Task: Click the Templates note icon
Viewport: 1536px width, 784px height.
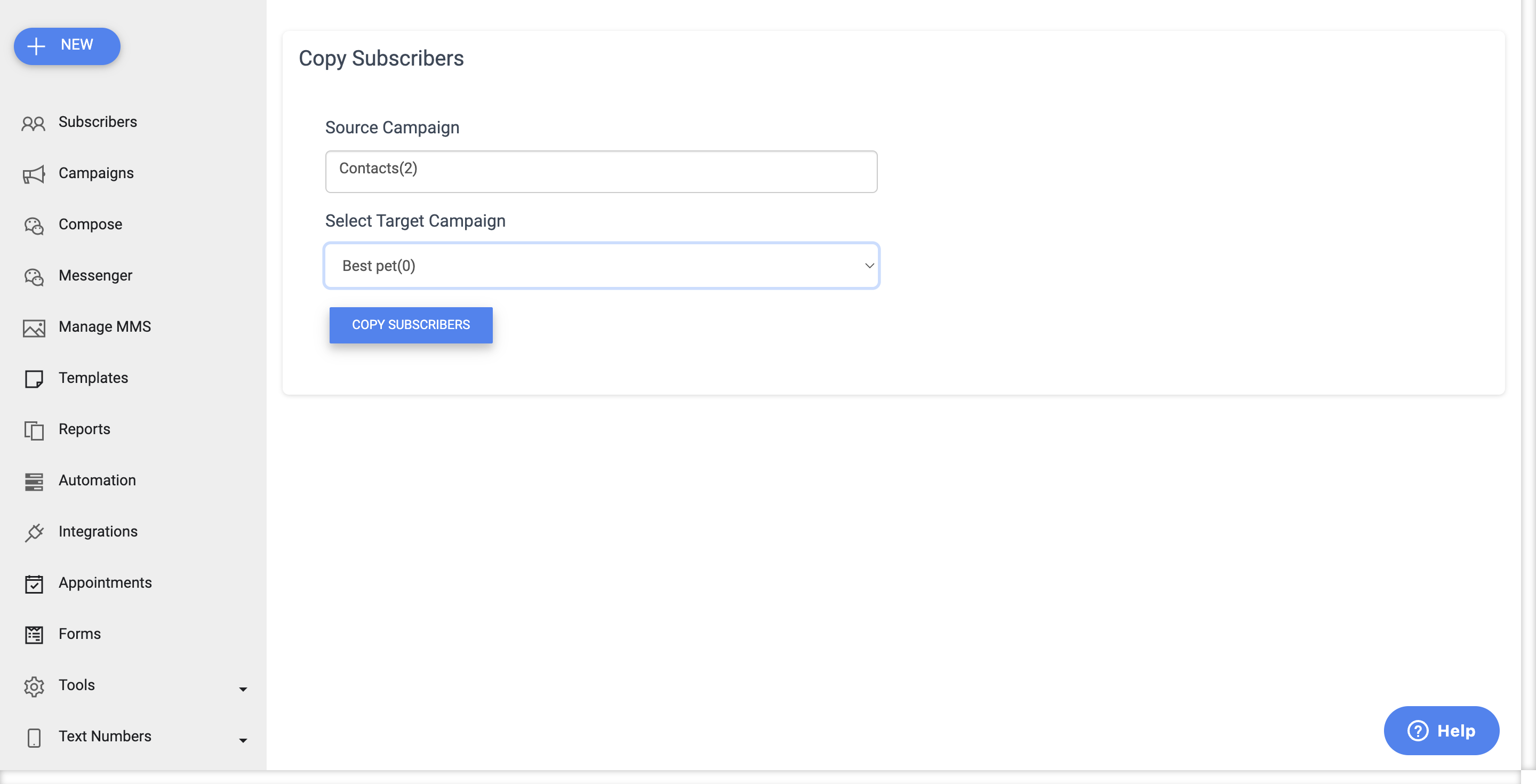Action: point(34,379)
